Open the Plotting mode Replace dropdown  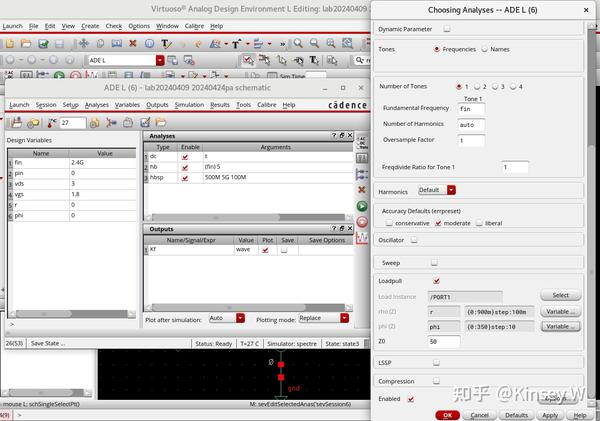[344, 318]
